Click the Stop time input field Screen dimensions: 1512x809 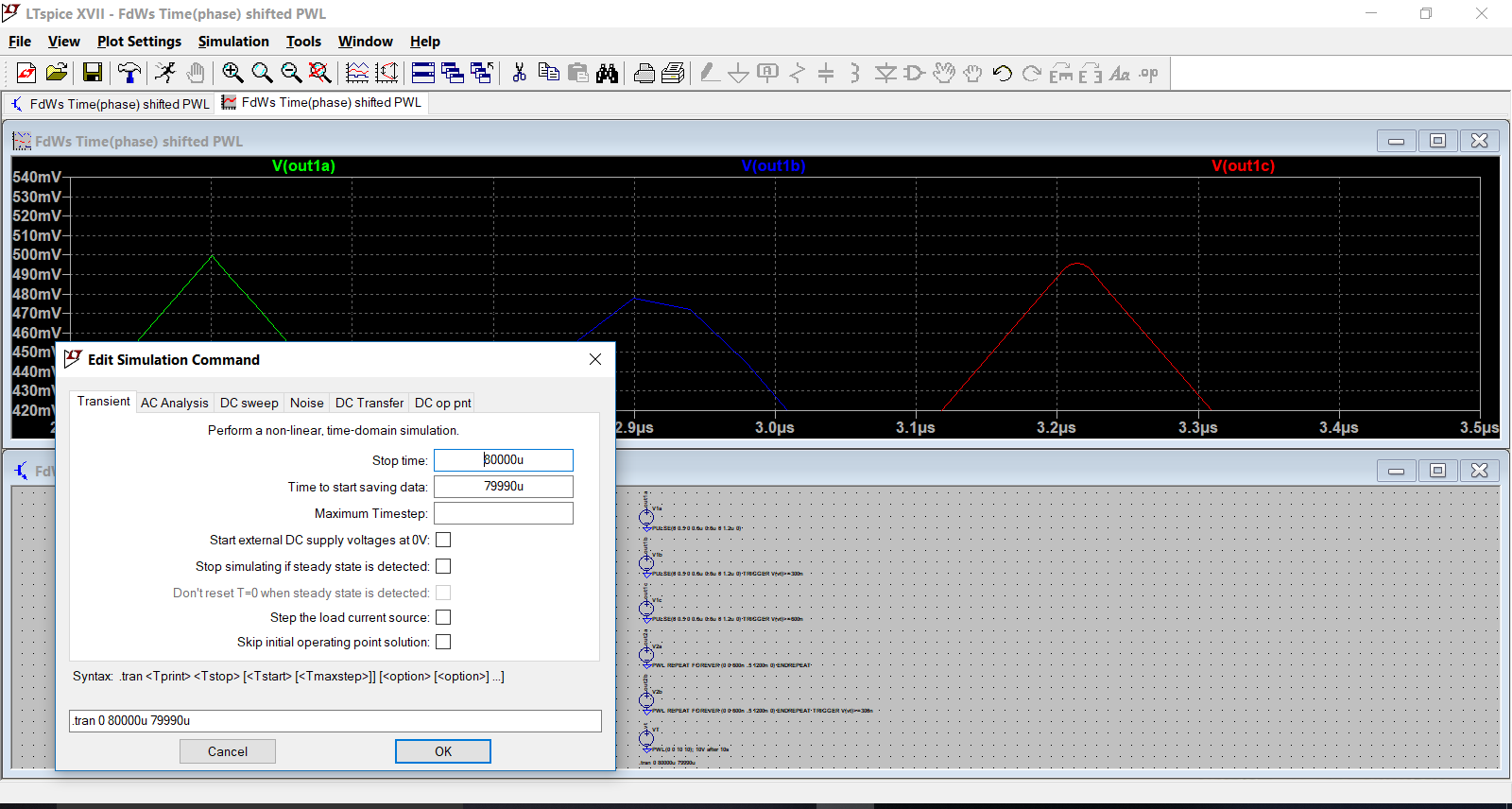[504, 460]
